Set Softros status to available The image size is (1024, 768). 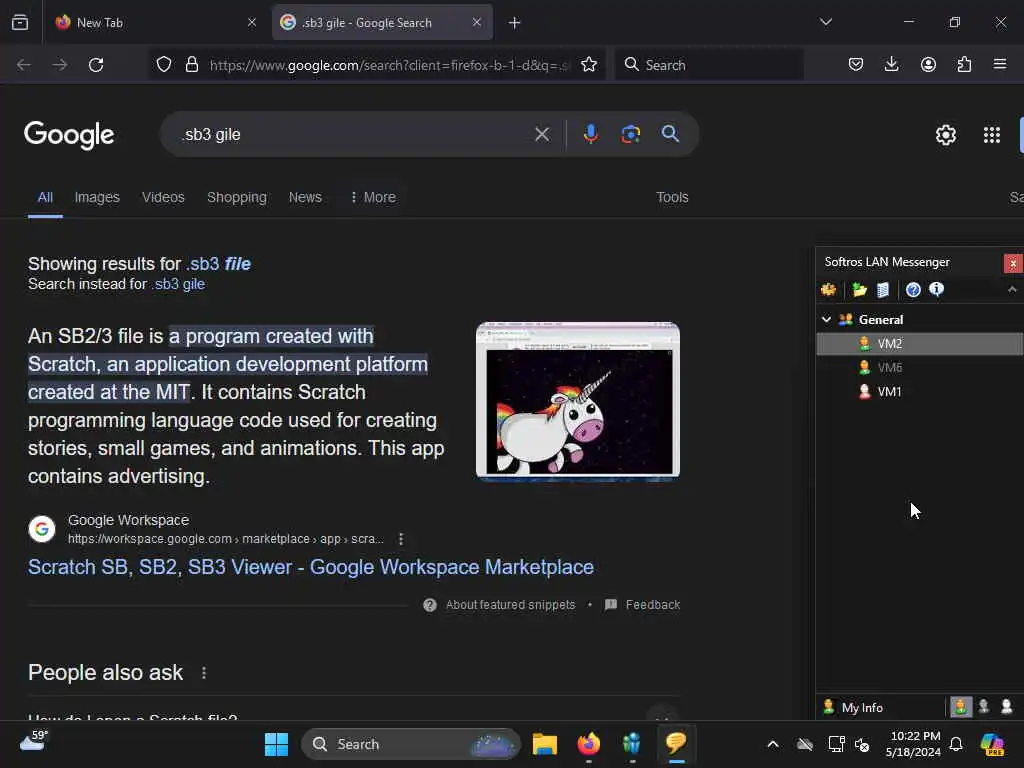tap(960, 707)
